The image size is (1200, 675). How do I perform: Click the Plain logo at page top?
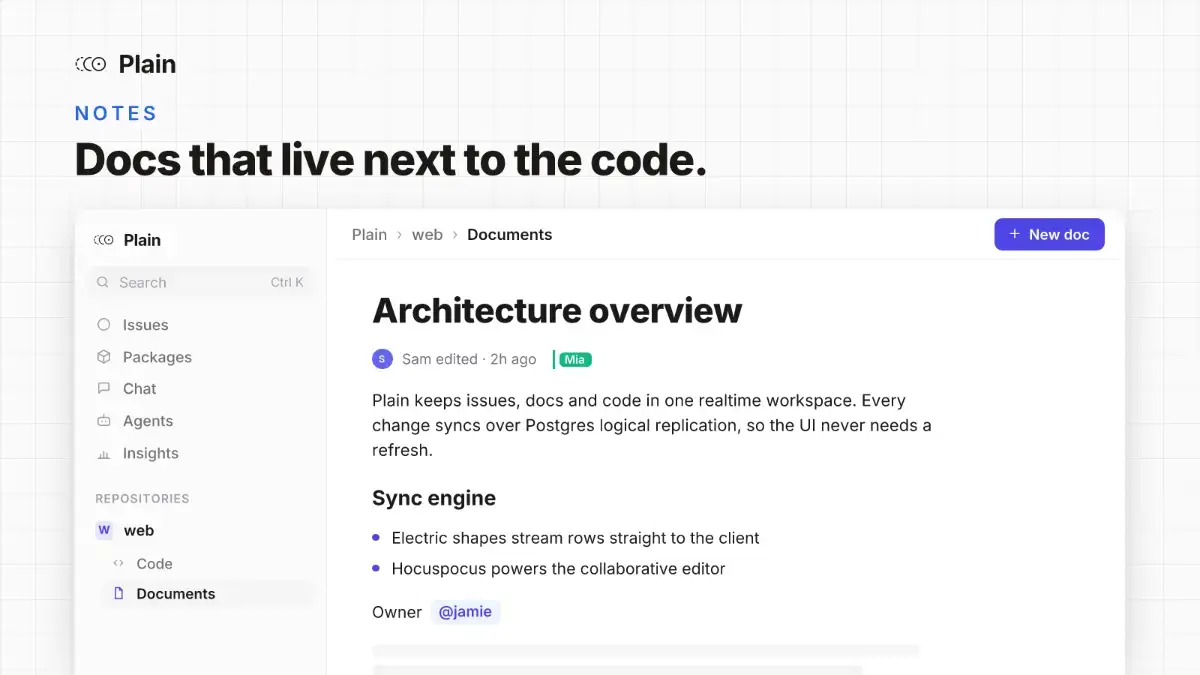(x=126, y=64)
